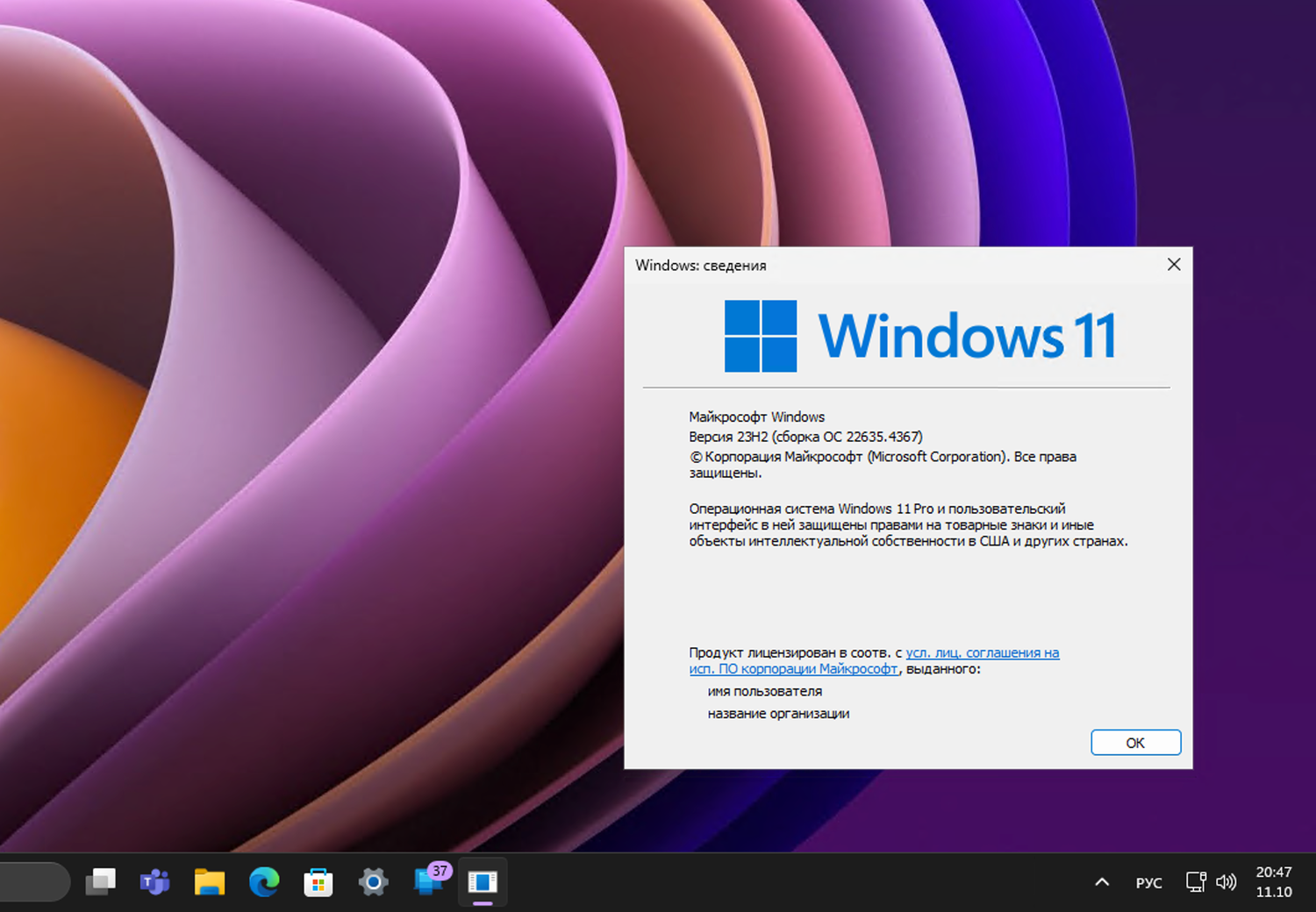
Task: Open Windows Settings via the gear icon
Action: pos(373,882)
